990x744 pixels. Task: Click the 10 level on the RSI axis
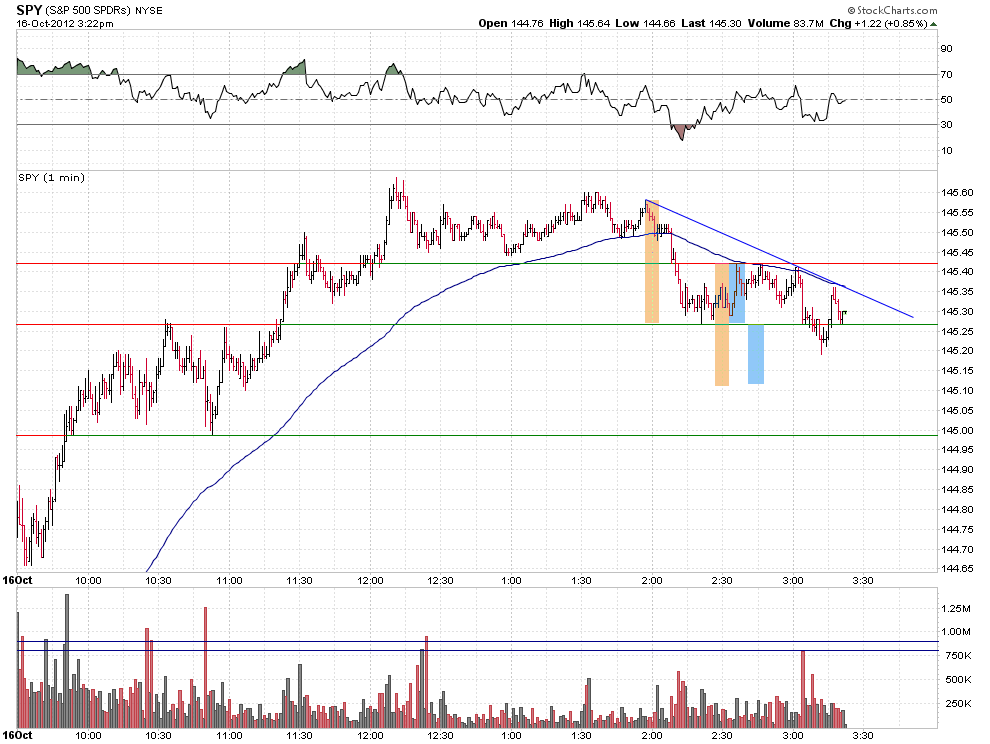(946, 150)
